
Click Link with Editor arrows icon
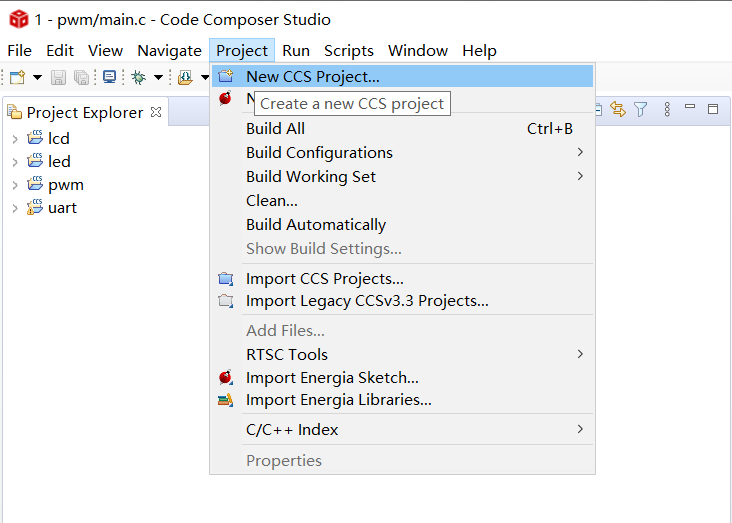tap(617, 109)
